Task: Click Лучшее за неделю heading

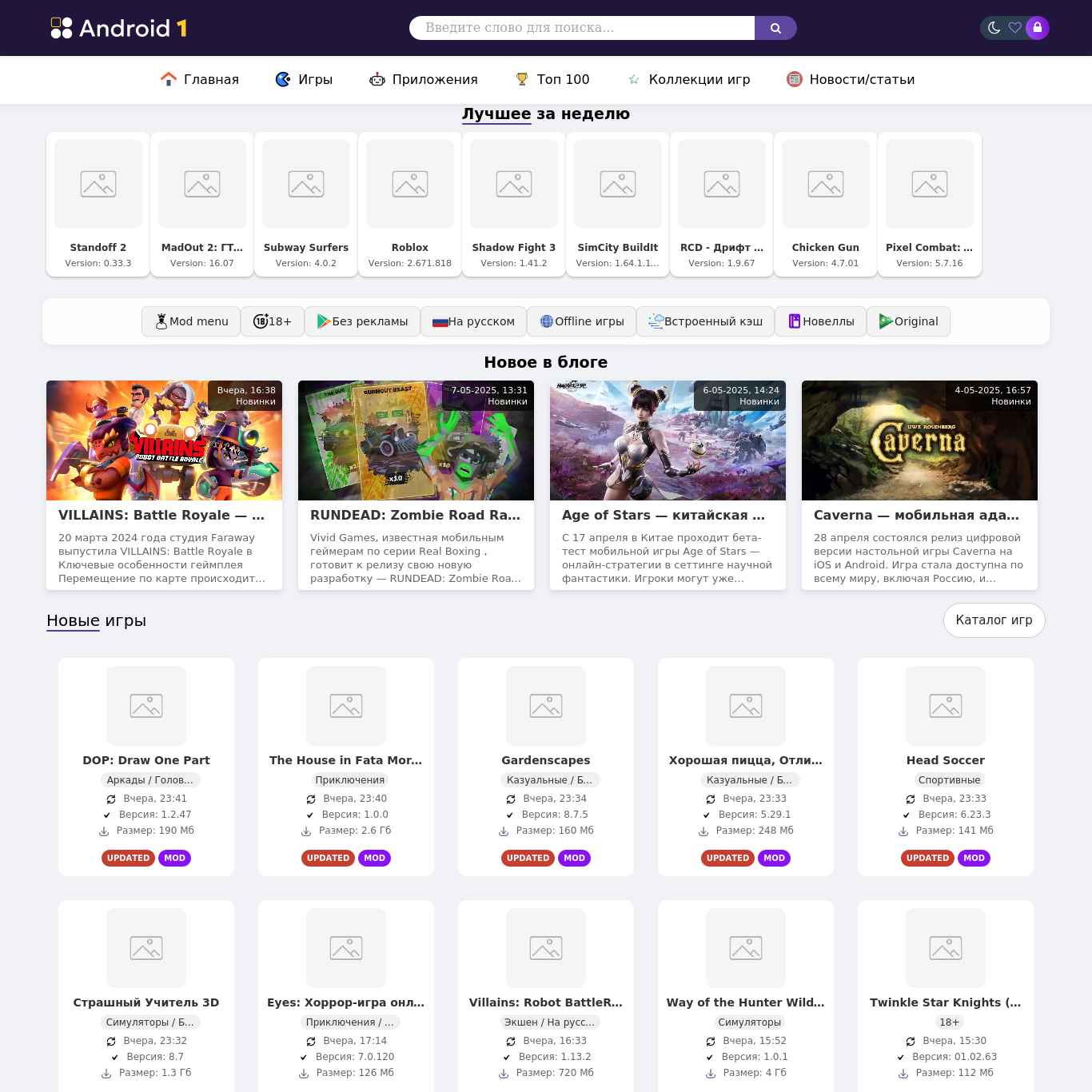Action: pos(546,114)
